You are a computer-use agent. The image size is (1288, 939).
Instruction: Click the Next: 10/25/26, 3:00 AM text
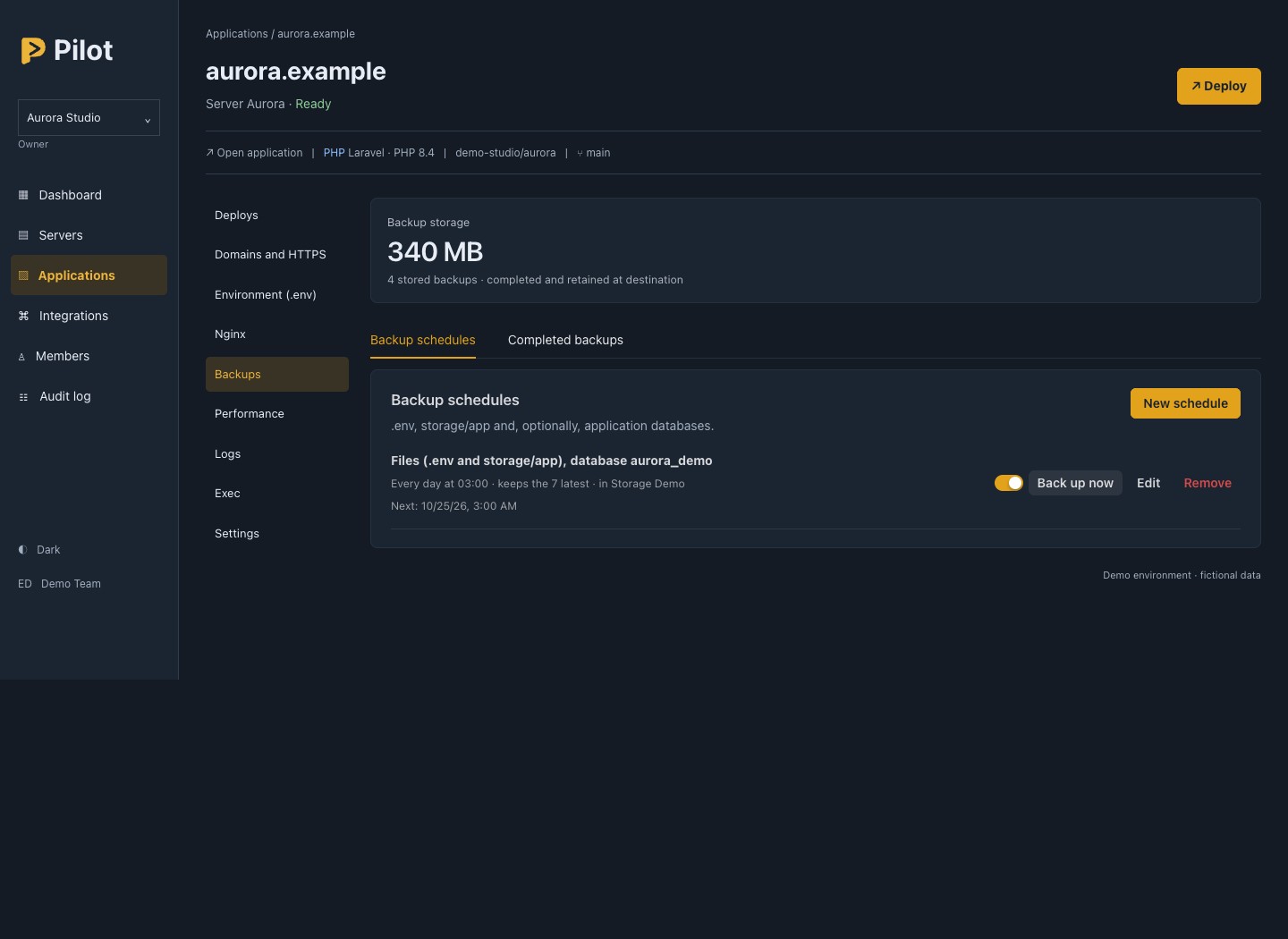[x=453, y=506]
